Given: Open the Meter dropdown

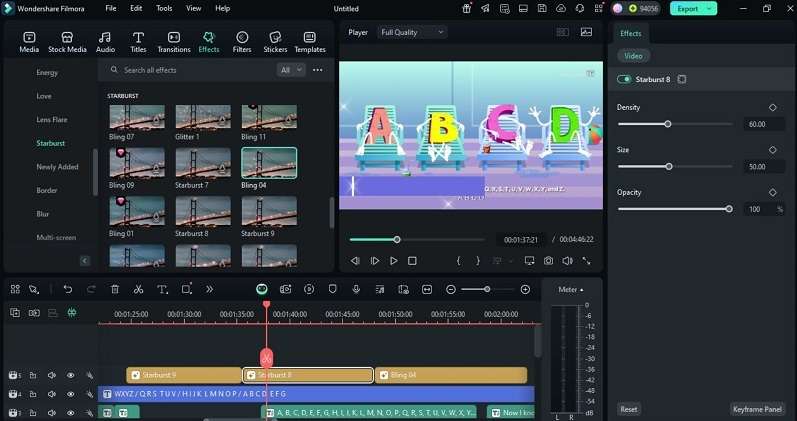Looking at the screenshot, I should click(571, 290).
